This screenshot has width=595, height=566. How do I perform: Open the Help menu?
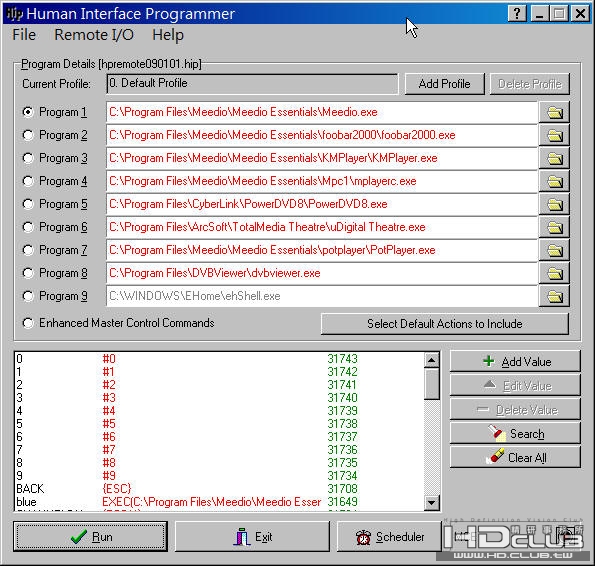click(168, 35)
